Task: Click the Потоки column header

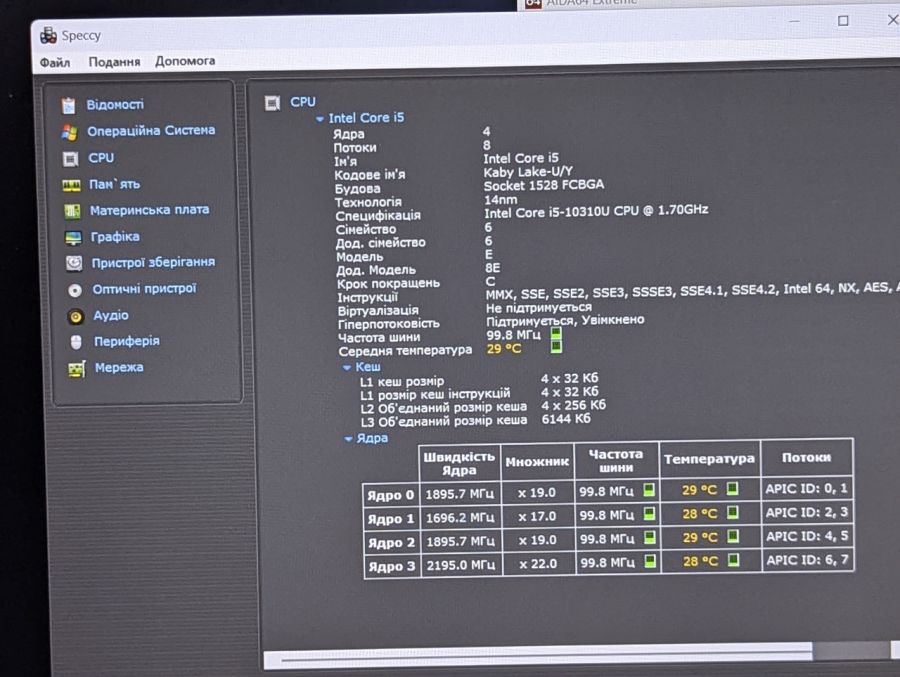Action: (806, 458)
